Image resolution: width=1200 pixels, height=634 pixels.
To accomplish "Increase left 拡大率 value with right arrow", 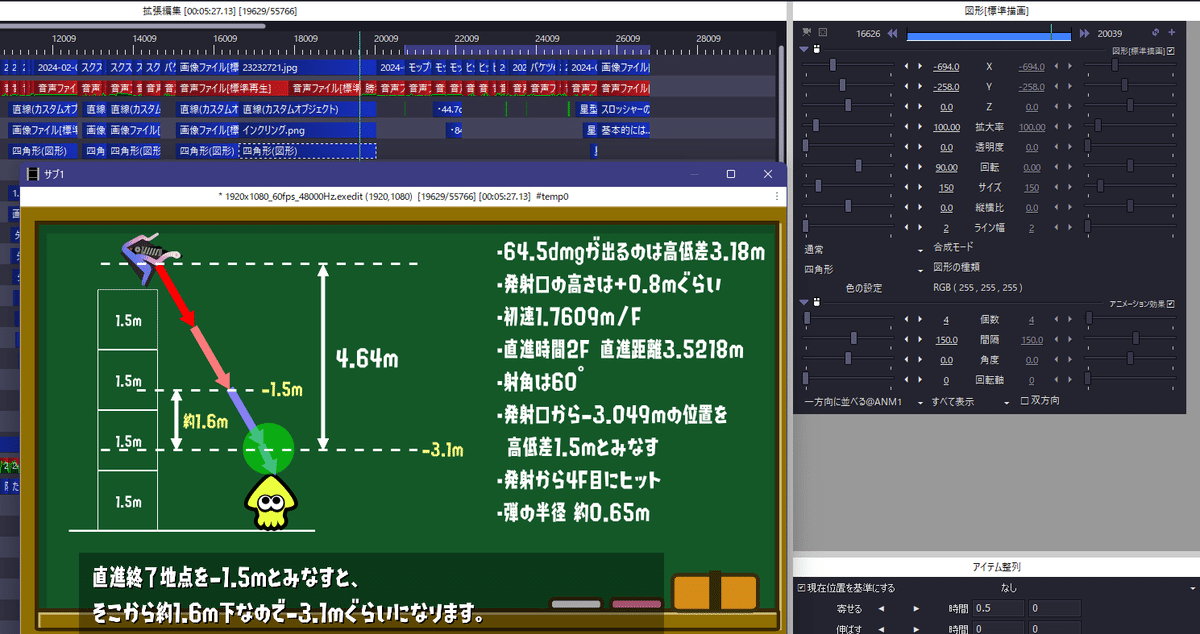I will coord(921,127).
